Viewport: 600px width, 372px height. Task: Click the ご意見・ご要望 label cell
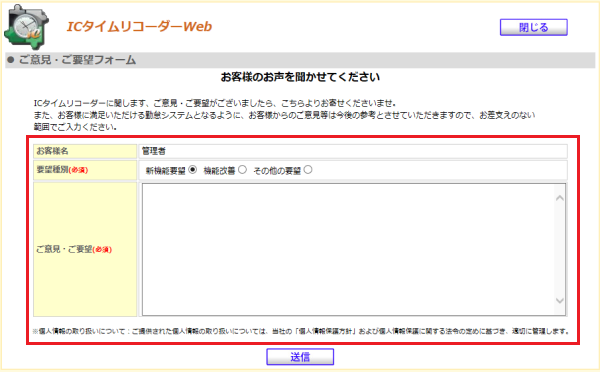coord(85,250)
